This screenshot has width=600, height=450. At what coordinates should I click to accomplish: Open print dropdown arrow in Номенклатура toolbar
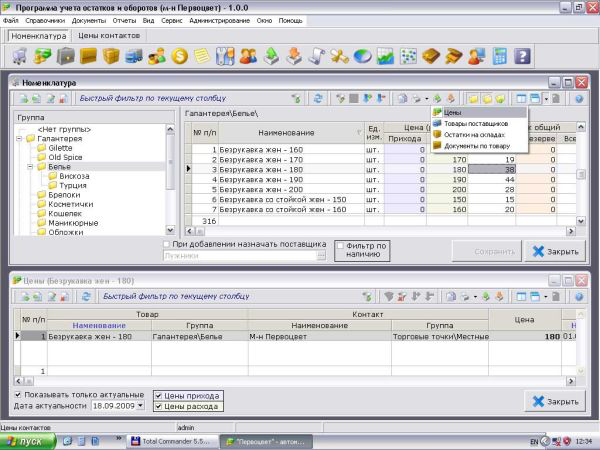[x=427, y=99]
